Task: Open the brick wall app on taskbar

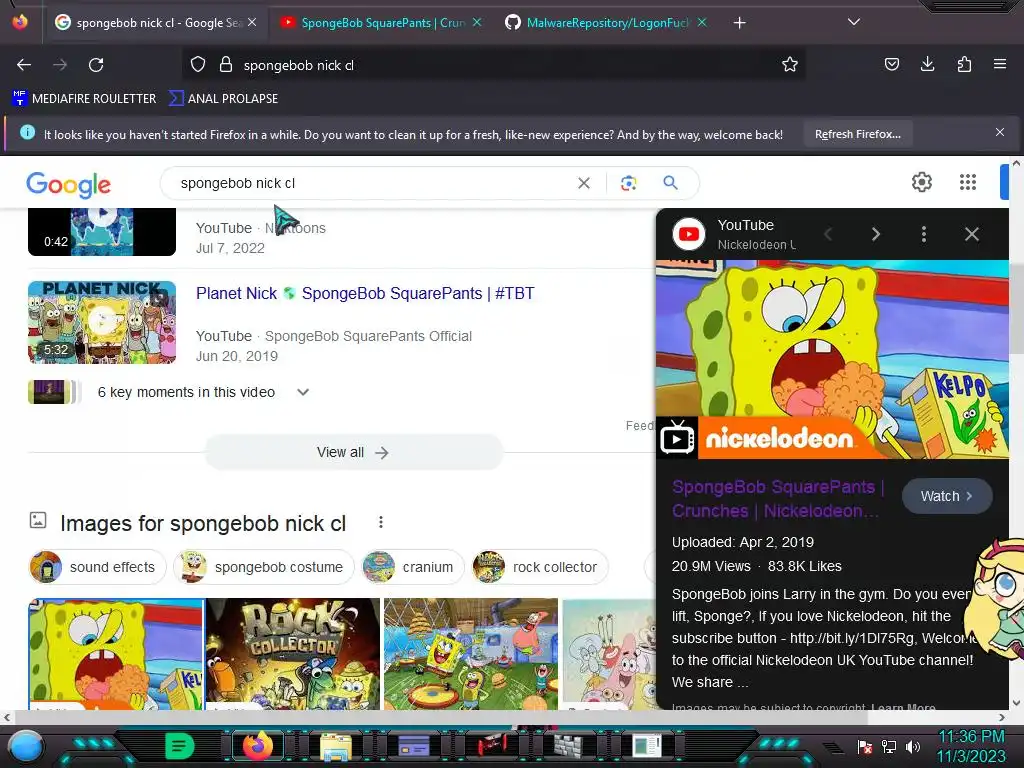Action: [570, 745]
